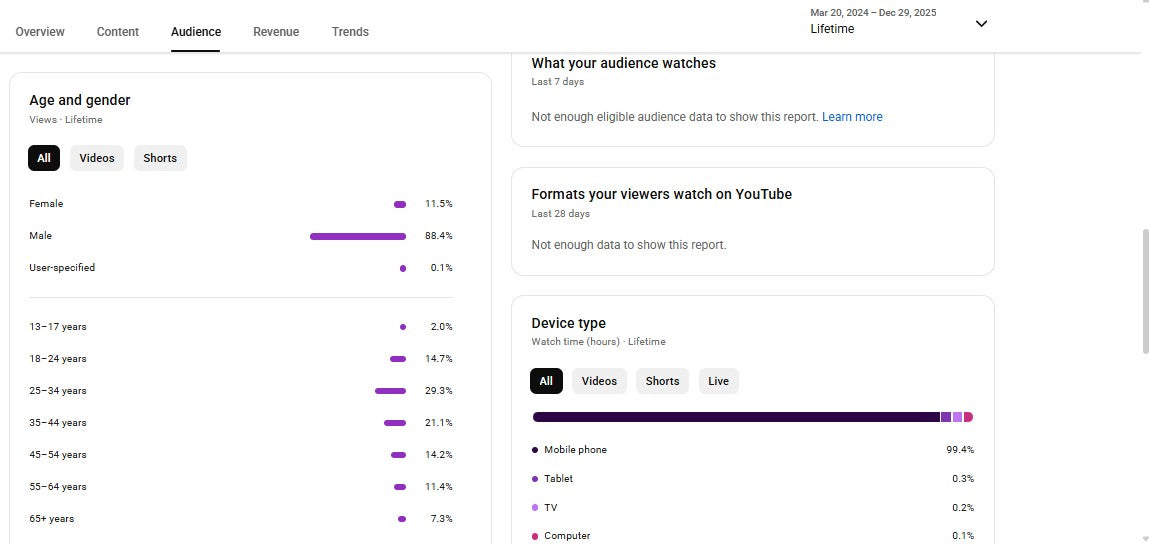Filter Age and gender by Shorts
Viewport: 1150px width, 544px height.
(160, 158)
